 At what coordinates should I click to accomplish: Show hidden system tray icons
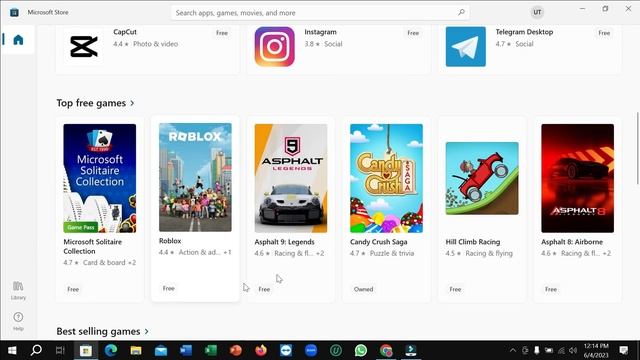pos(513,351)
